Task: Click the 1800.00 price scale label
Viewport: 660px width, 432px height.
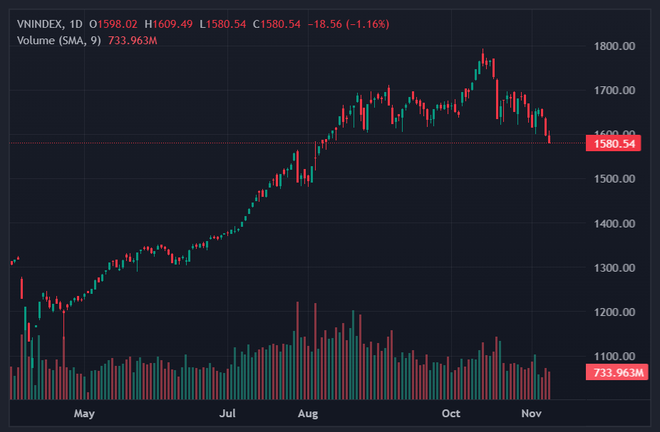Action: (x=615, y=46)
